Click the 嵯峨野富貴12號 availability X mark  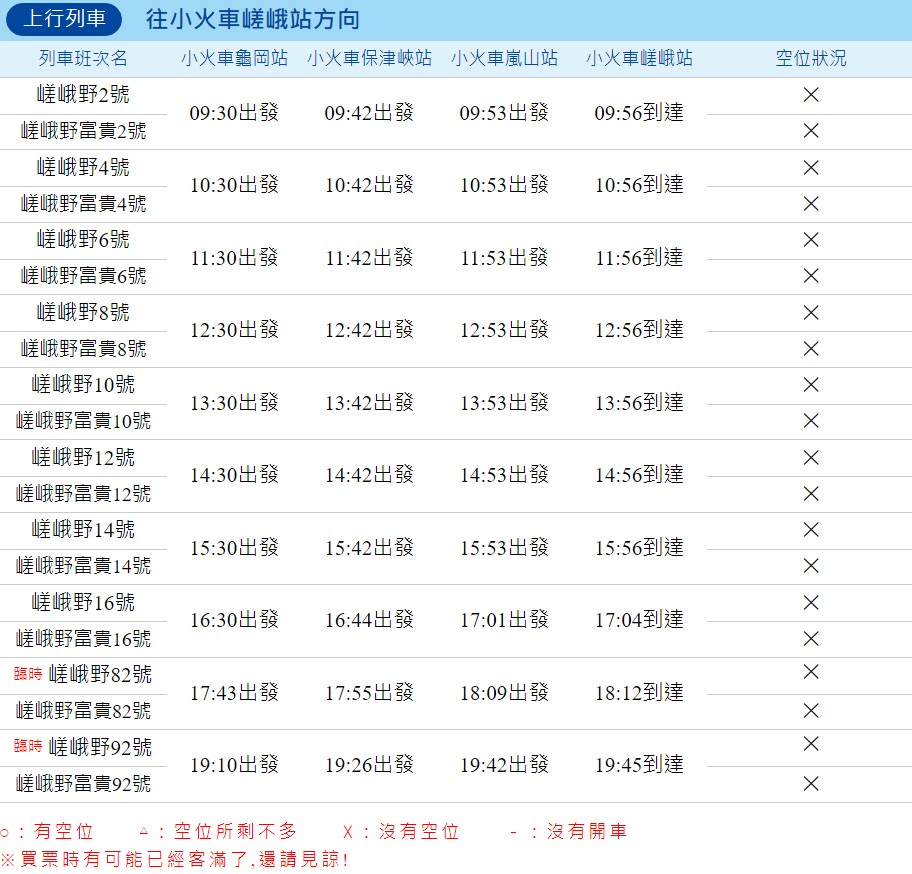click(811, 494)
